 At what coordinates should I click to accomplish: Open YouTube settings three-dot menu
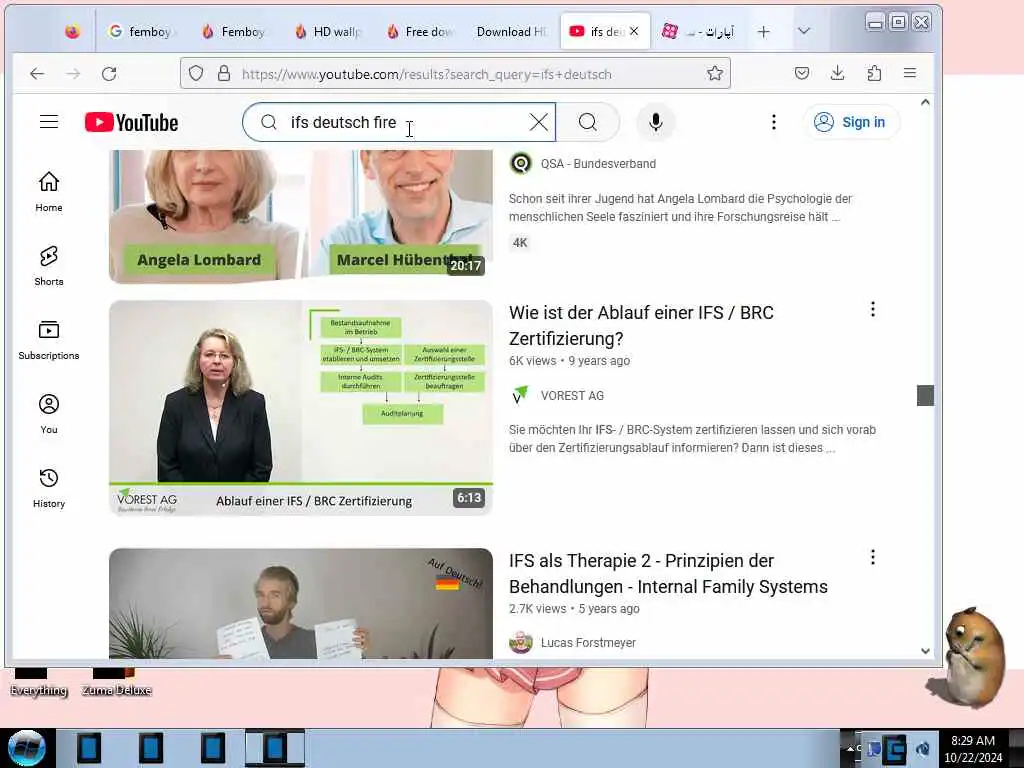774,122
